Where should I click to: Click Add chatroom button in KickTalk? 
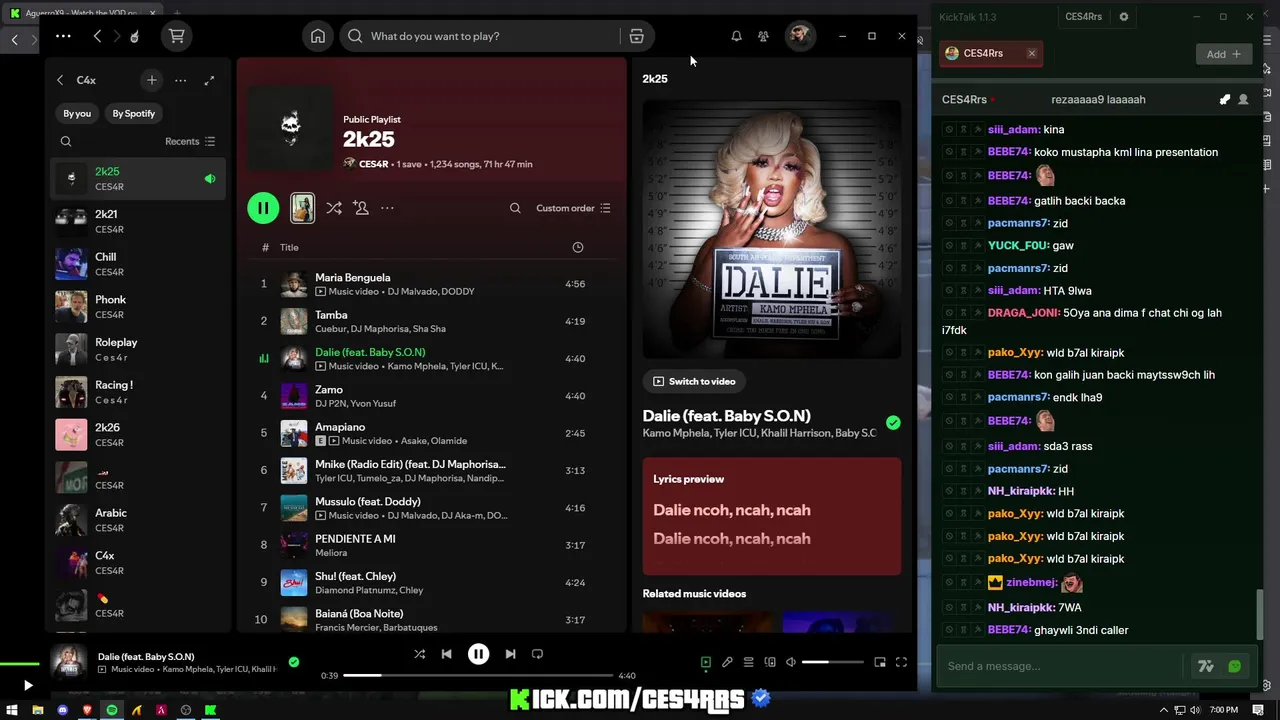click(x=1223, y=54)
